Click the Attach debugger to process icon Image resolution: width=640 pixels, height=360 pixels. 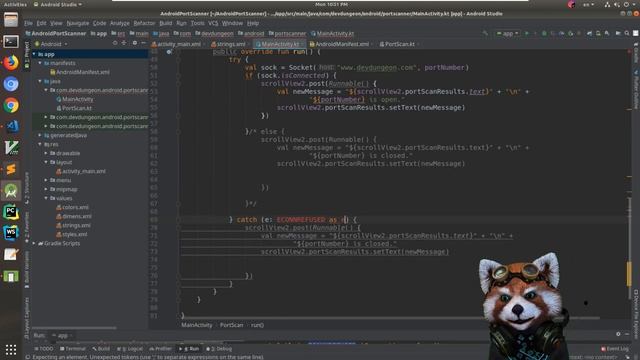coord(570,33)
